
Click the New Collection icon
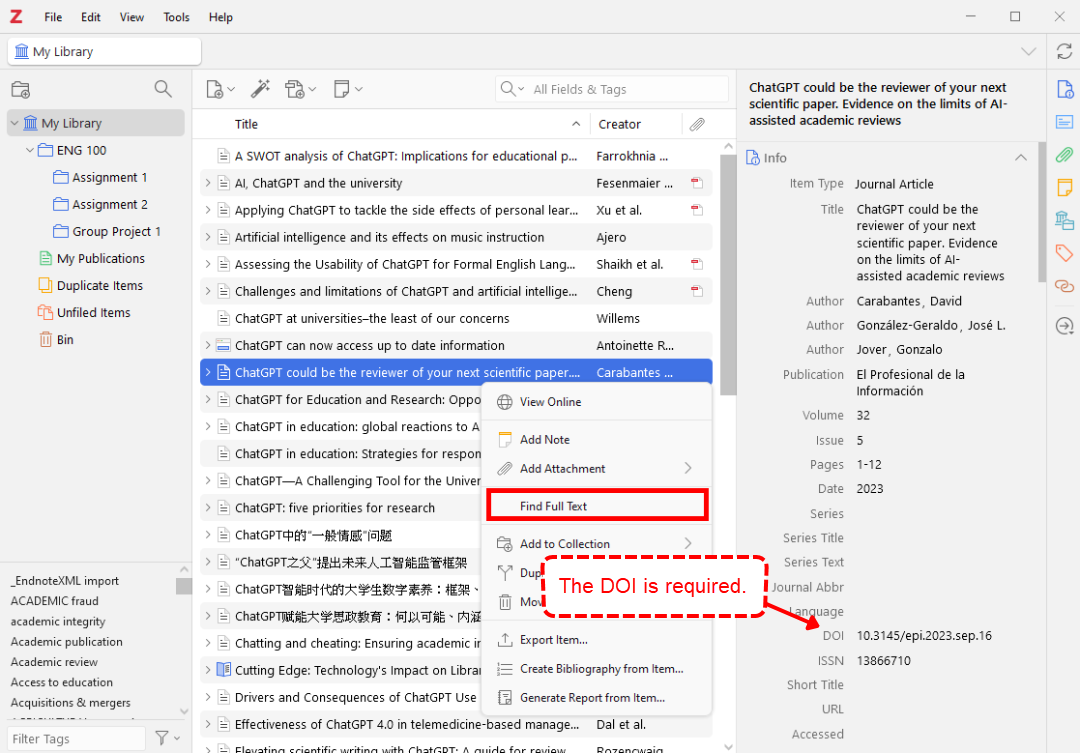(x=20, y=89)
